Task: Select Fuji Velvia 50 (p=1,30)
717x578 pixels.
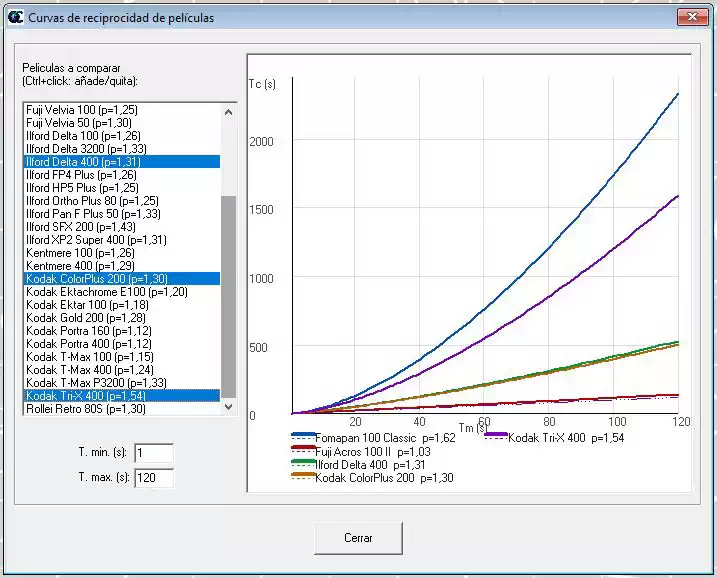Action: click(x=122, y=123)
